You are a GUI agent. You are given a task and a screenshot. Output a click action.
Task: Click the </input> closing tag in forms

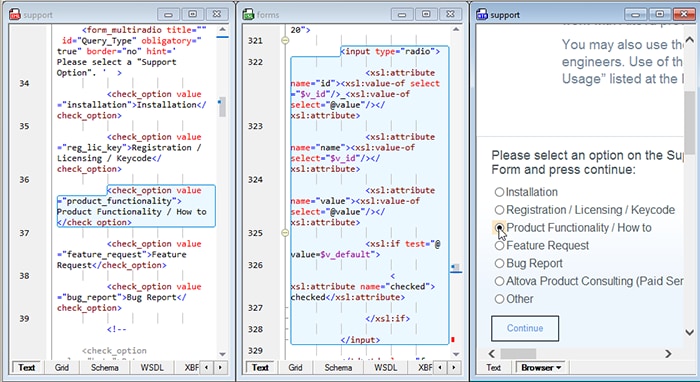click(360, 340)
